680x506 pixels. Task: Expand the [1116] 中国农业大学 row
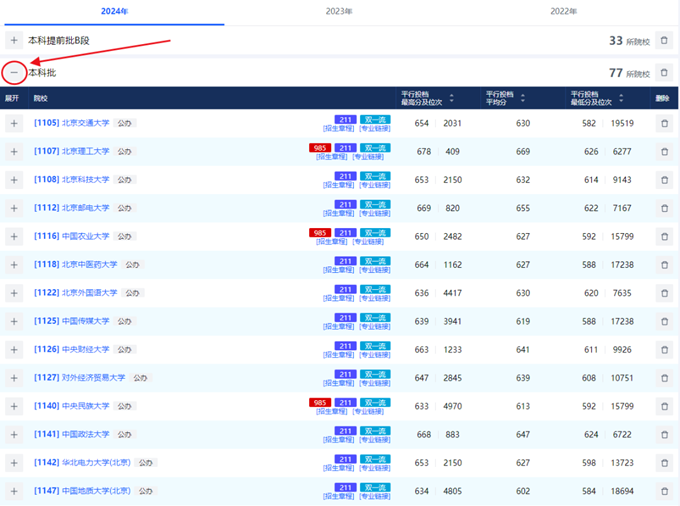14,236
